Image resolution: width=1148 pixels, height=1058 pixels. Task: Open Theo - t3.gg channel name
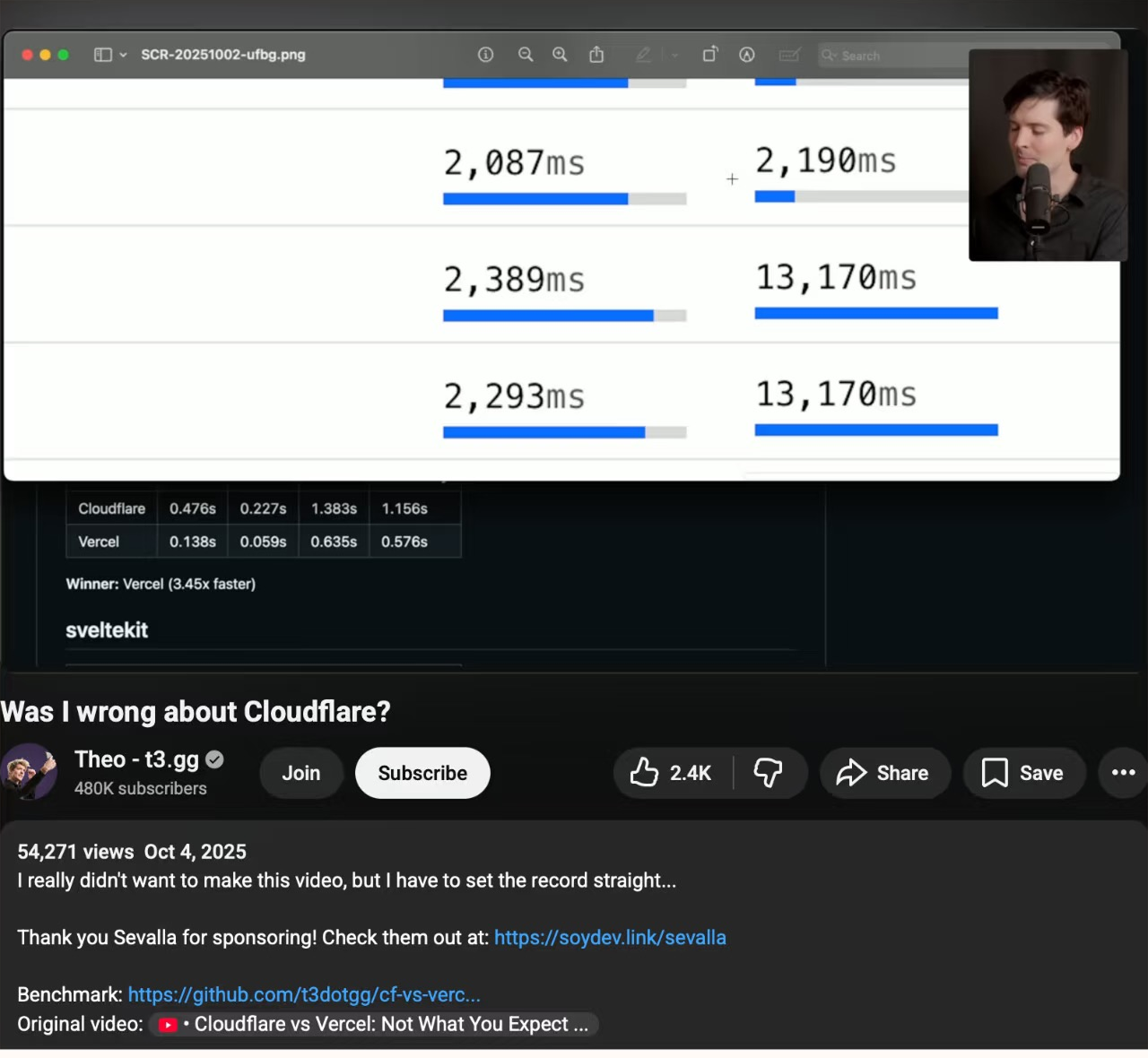pyautogui.click(x=136, y=759)
